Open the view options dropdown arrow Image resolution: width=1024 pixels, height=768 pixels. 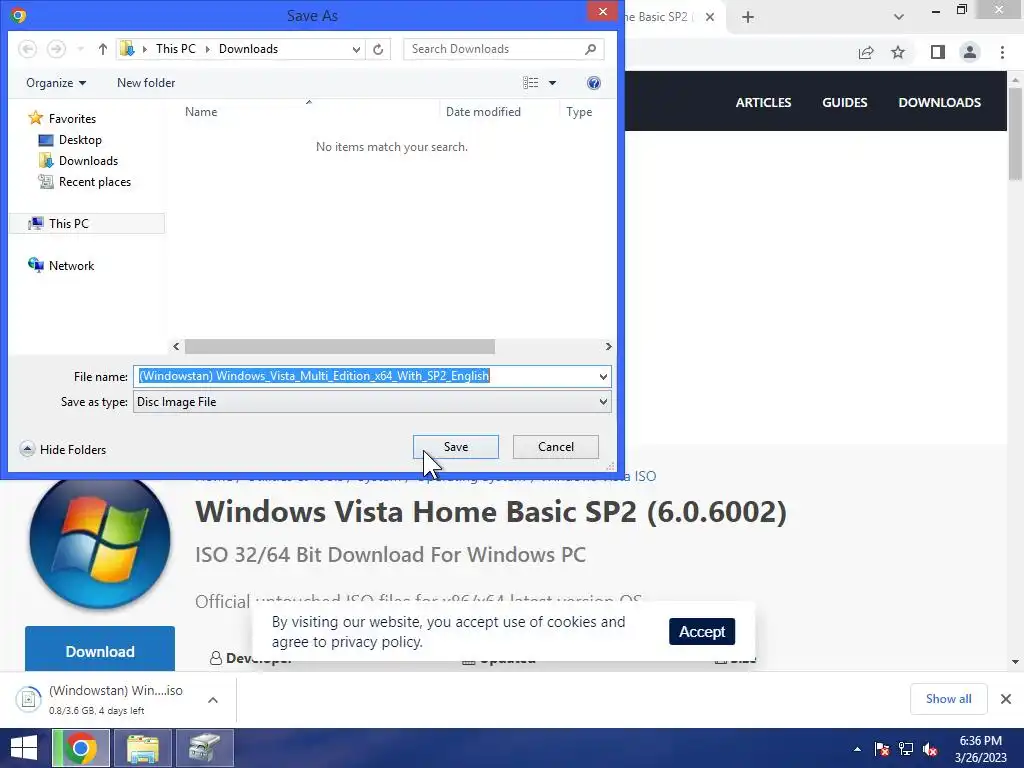(552, 83)
